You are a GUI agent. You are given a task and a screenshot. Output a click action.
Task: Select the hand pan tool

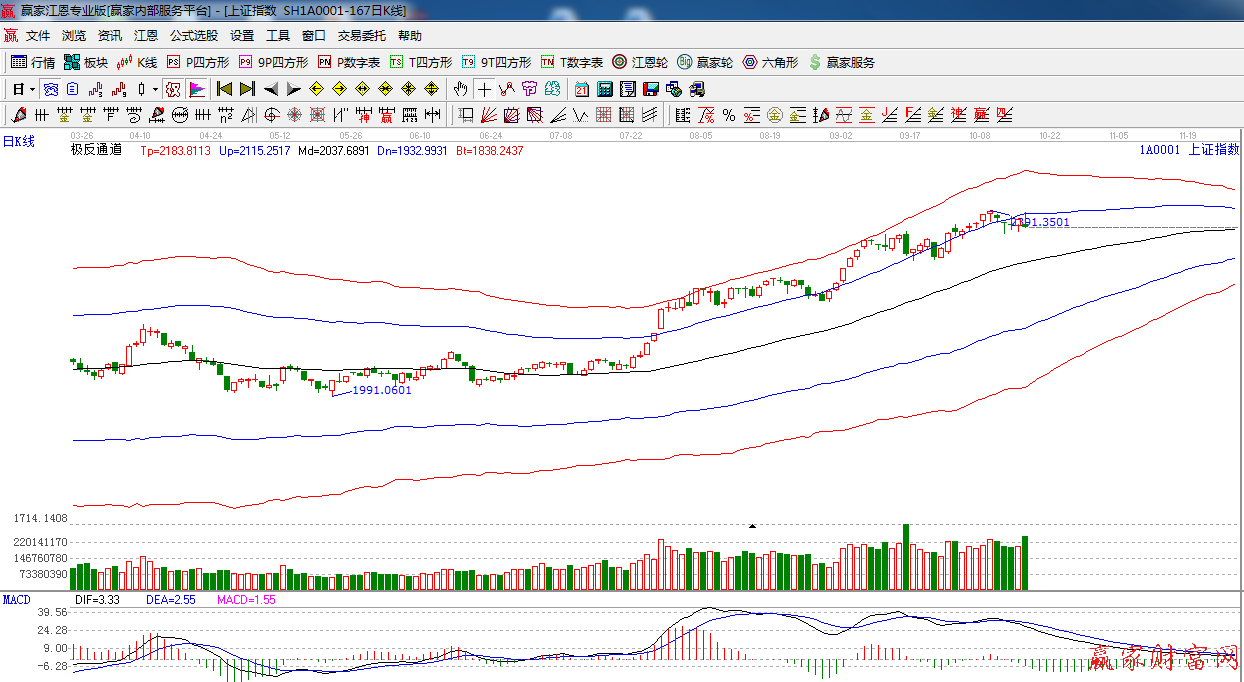[x=460, y=89]
